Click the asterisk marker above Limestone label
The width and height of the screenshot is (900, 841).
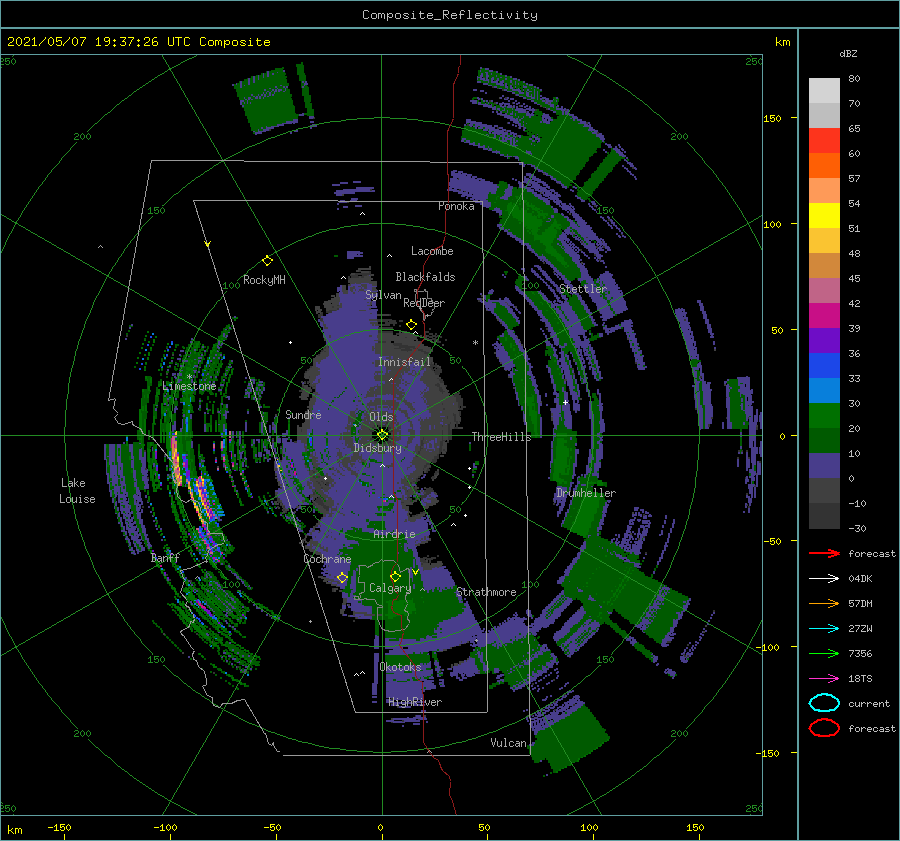[x=189, y=377]
